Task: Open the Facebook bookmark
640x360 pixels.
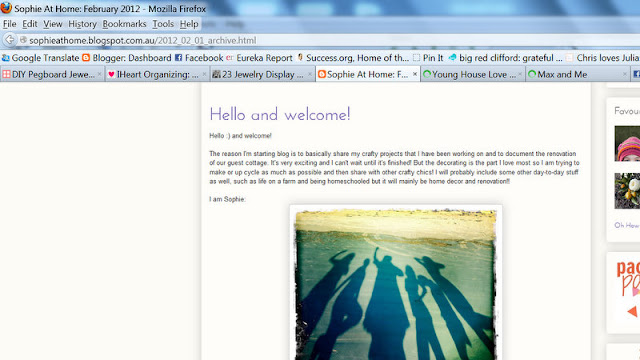Action: click(x=199, y=58)
